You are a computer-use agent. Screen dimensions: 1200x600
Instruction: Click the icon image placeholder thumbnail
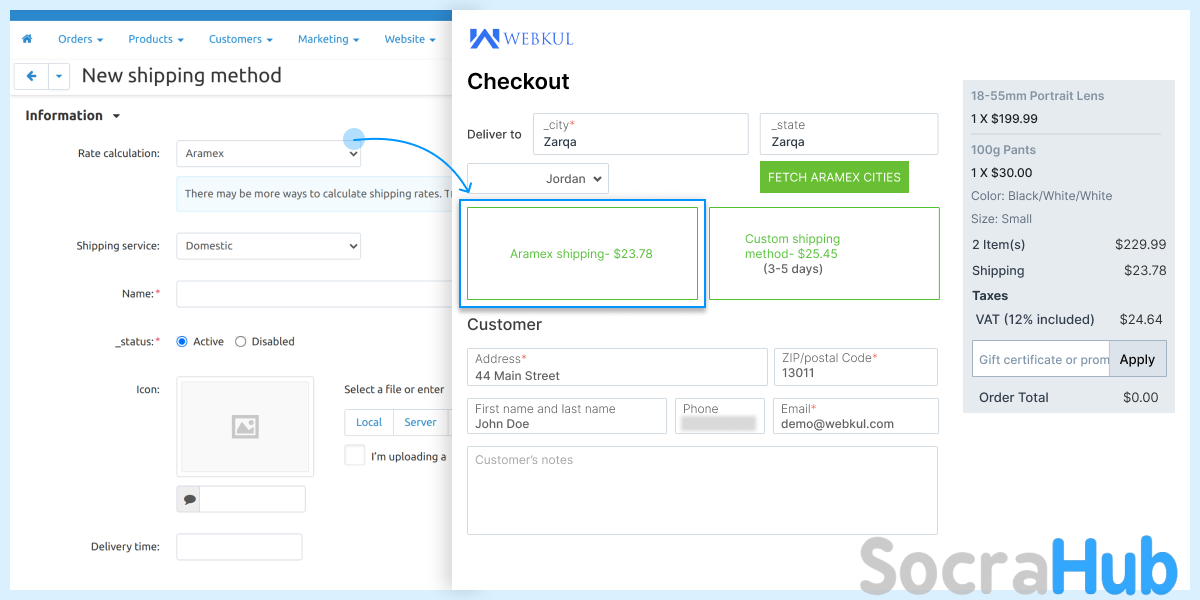pyautogui.click(x=245, y=427)
